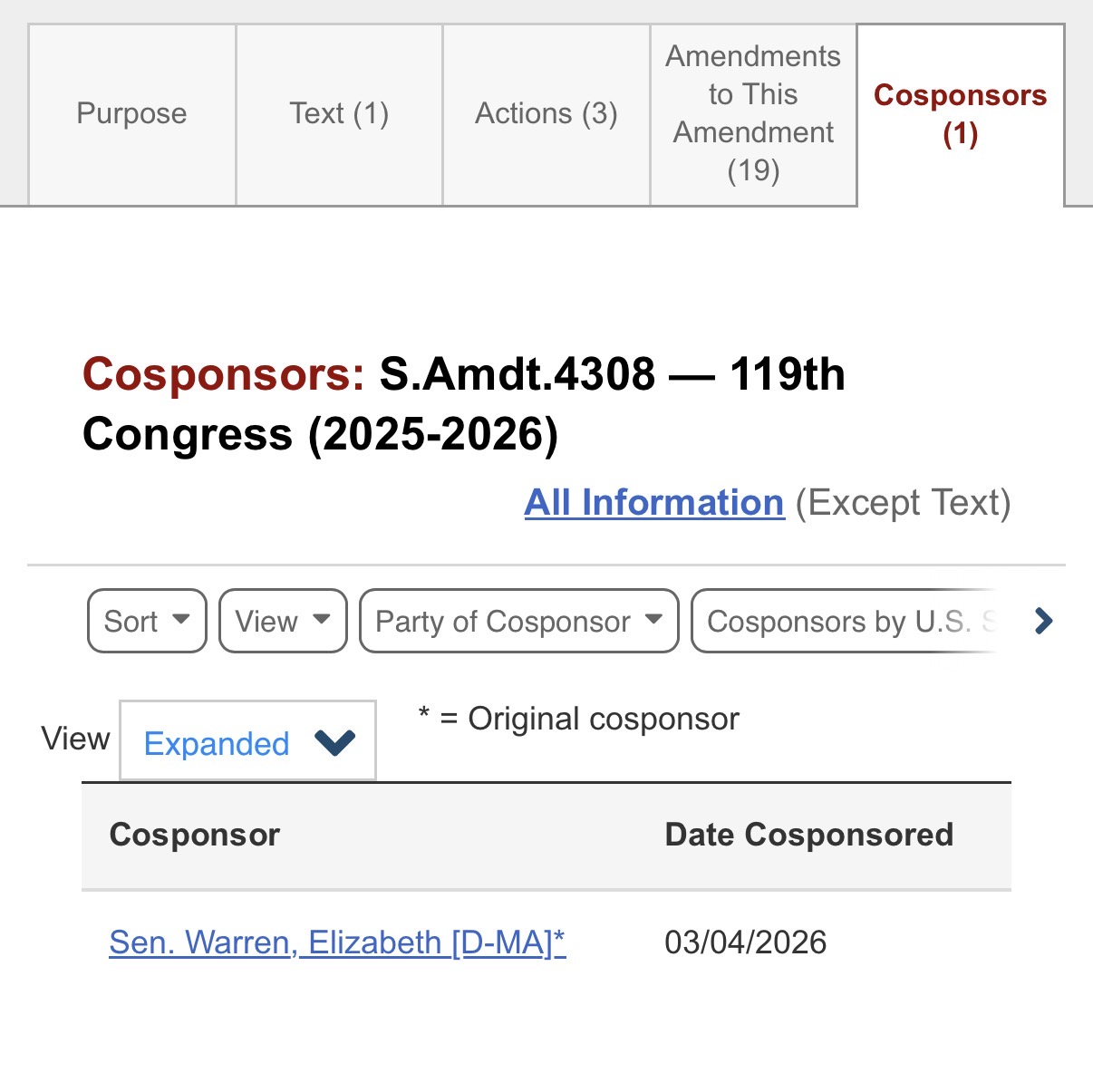1093x1092 pixels.
Task: Click the Cosponsor column header
Action: coord(195,836)
